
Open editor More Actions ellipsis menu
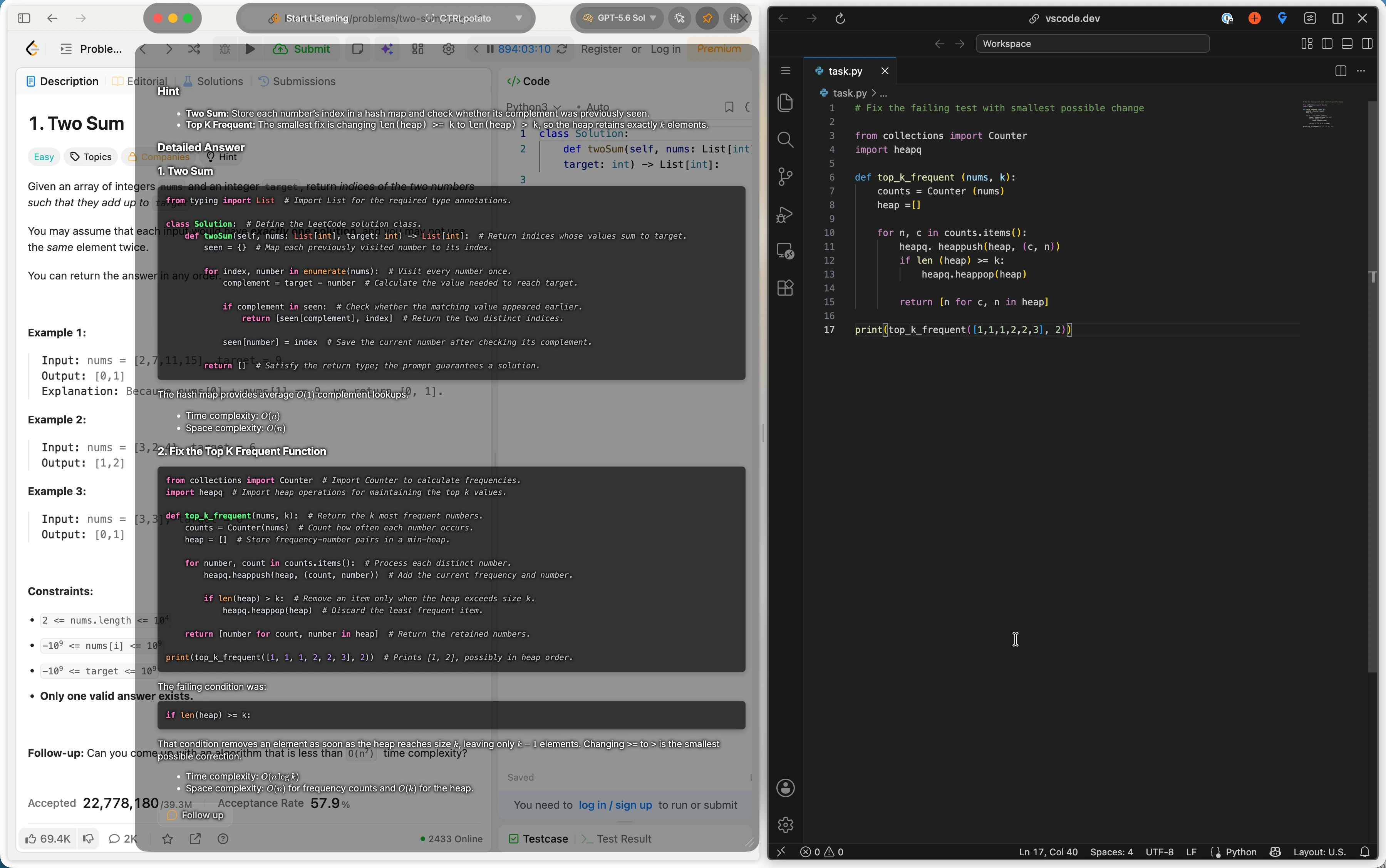click(x=1361, y=70)
